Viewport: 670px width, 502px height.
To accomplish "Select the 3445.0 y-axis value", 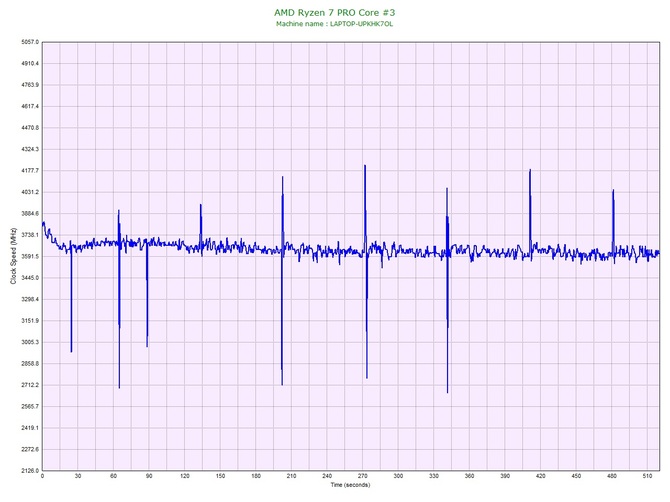I will tap(30, 278).
